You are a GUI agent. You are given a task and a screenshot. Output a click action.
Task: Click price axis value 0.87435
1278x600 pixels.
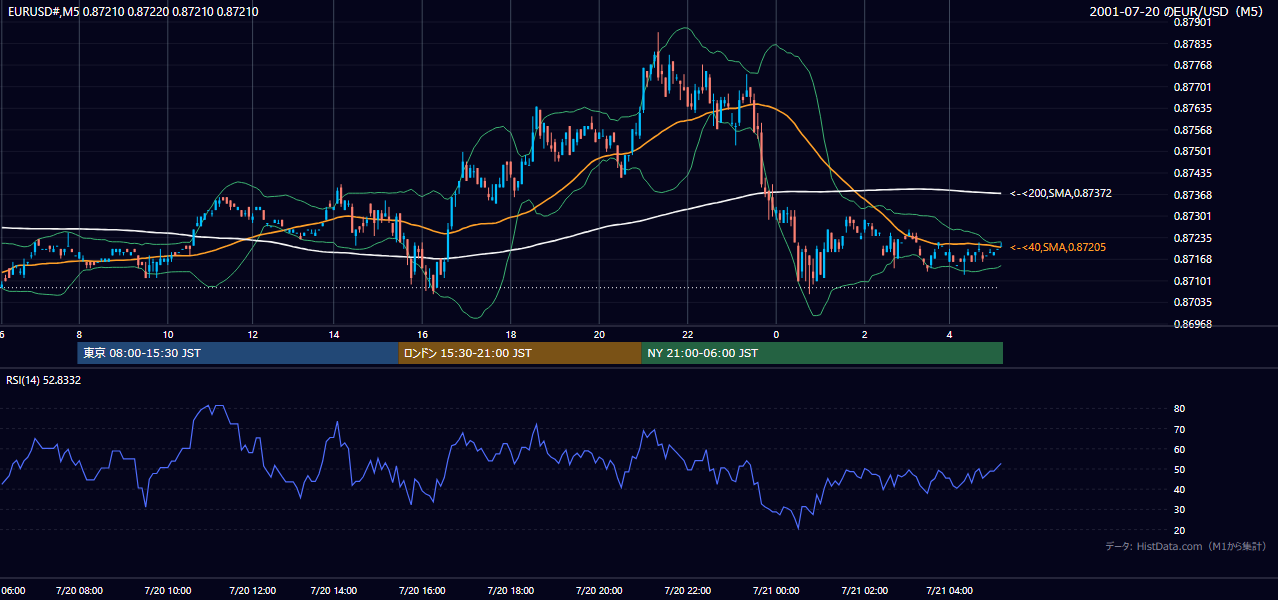click(x=1192, y=173)
